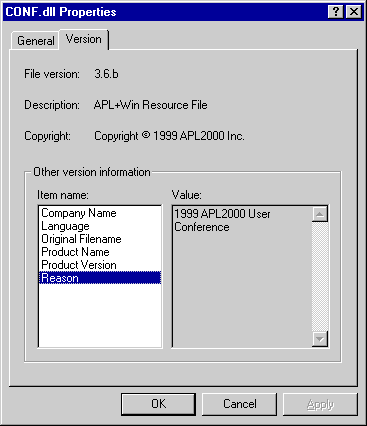
Task: Click the 1999 APL2000 User Conference value text
Action: click(x=222, y=220)
